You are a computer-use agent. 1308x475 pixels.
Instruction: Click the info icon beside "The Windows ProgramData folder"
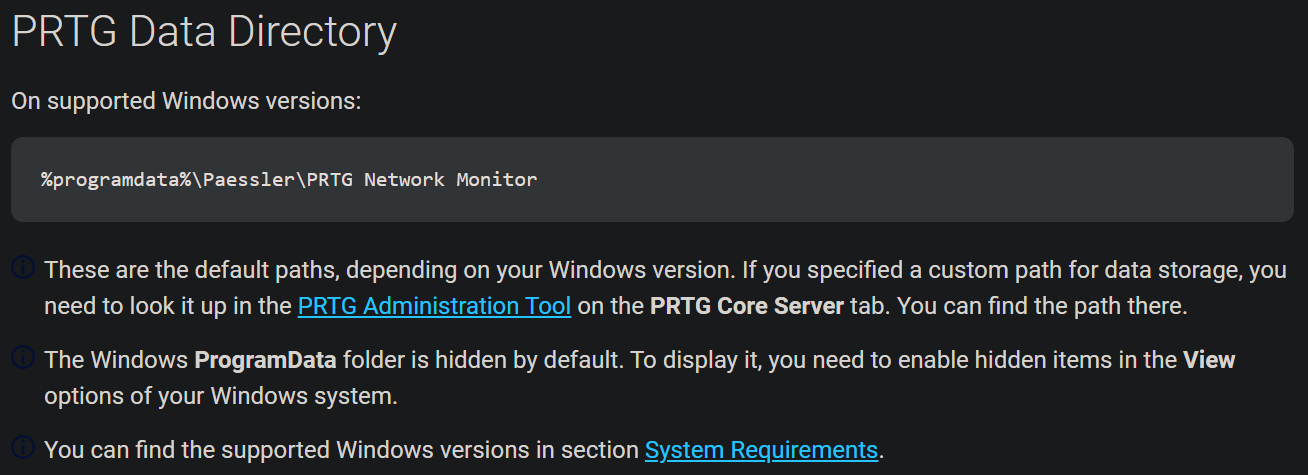click(23, 358)
